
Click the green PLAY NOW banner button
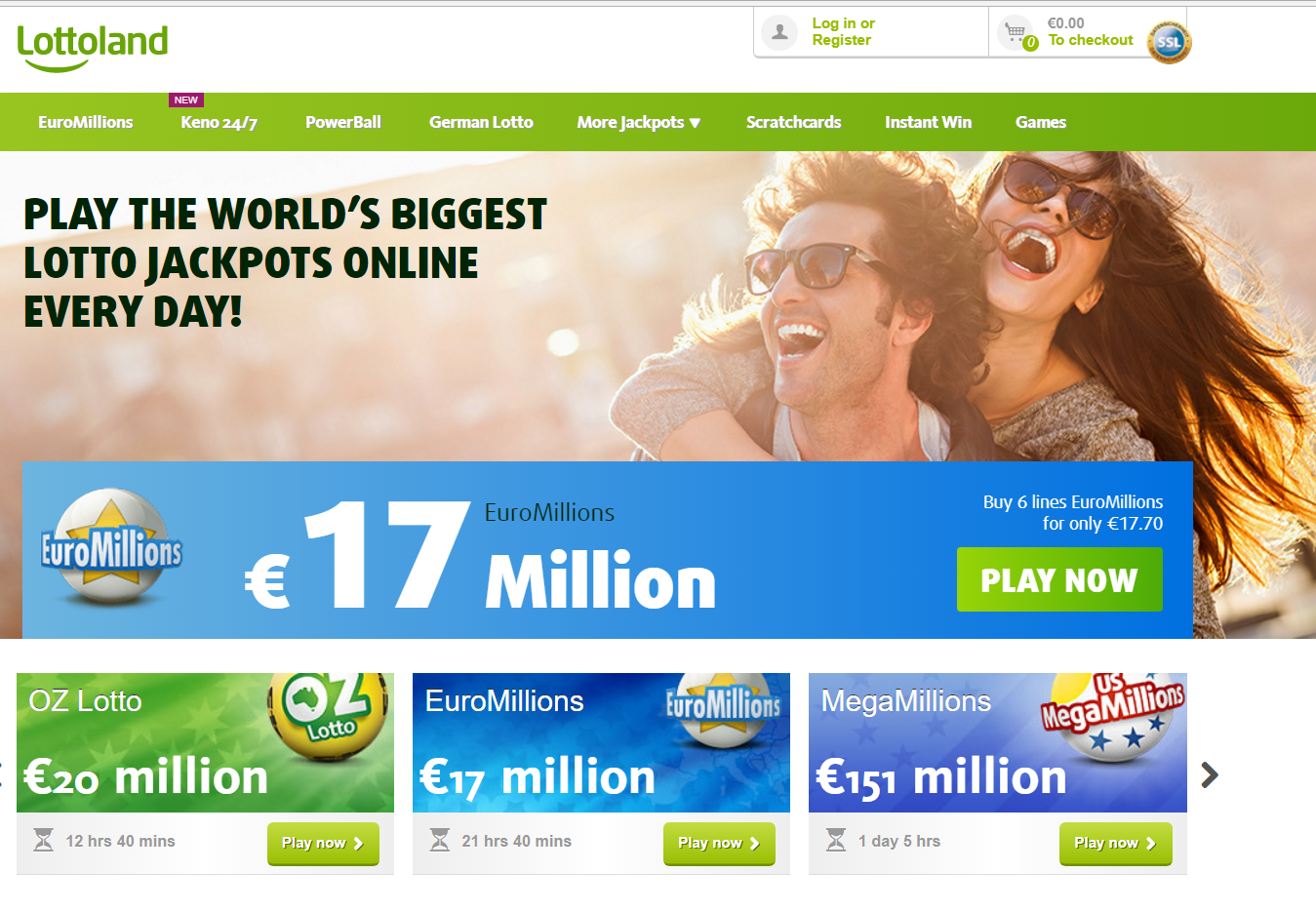pyautogui.click(x=1059, y=579)
